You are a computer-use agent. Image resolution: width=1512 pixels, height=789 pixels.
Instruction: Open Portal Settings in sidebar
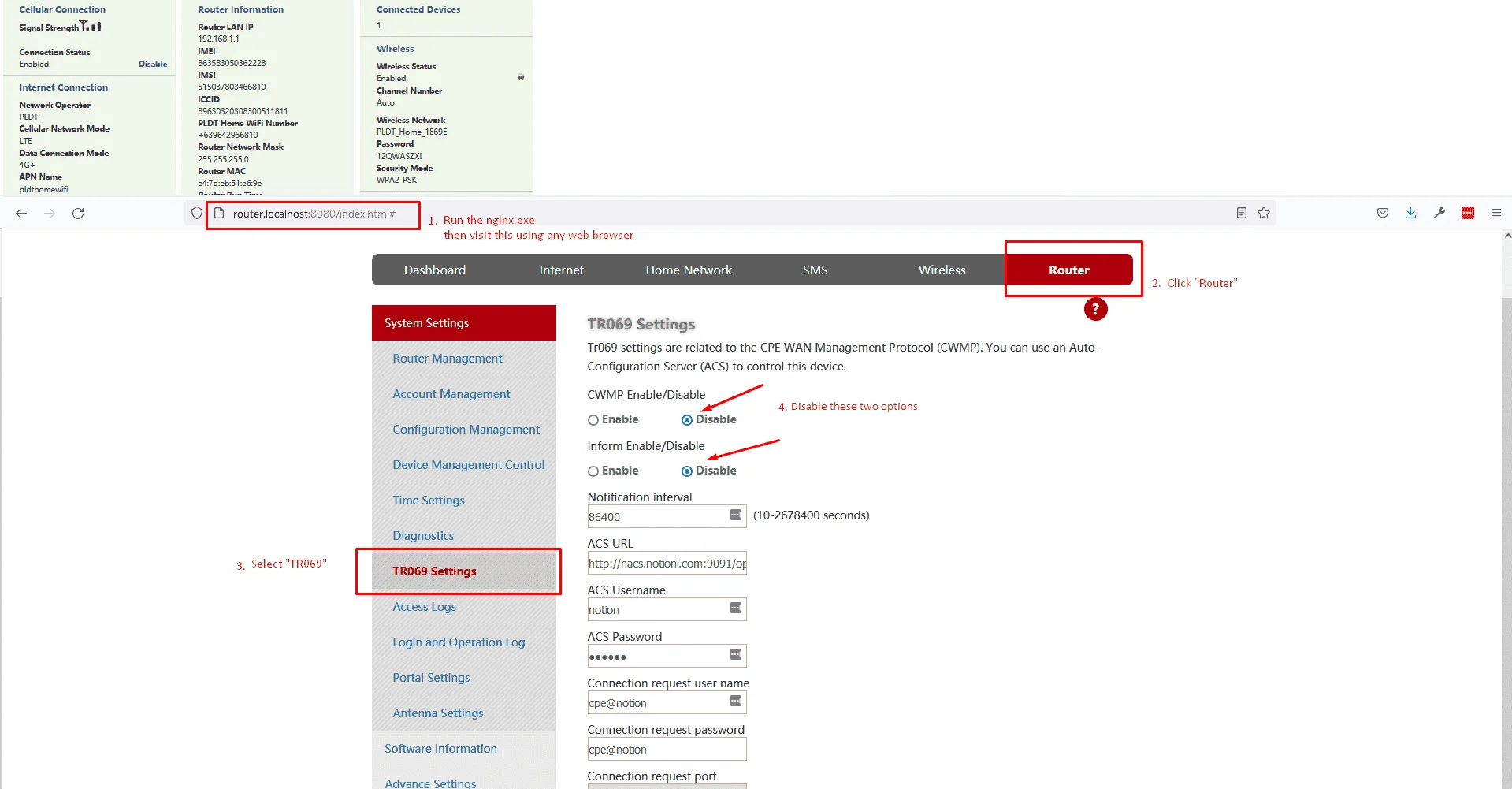click(431, 678)
